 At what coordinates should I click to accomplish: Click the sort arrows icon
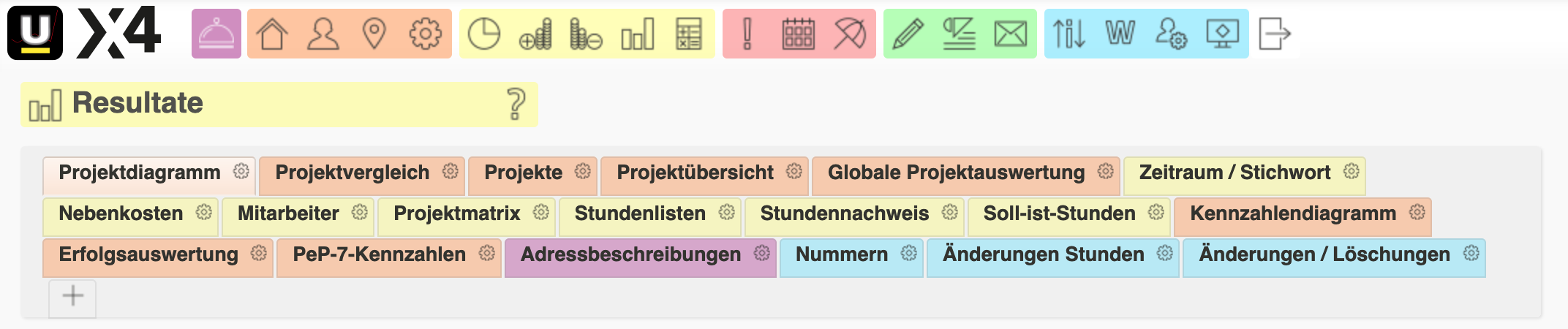pos(1068,34)
